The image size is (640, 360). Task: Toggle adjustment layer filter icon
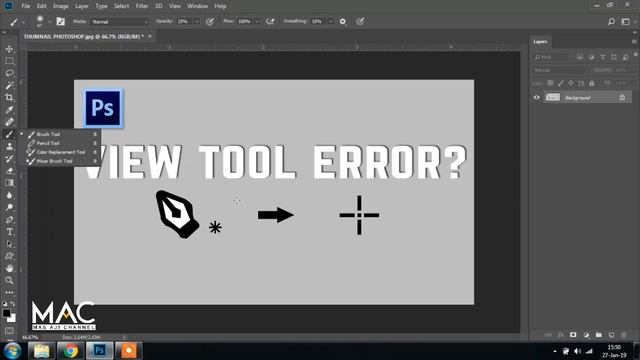591,57
